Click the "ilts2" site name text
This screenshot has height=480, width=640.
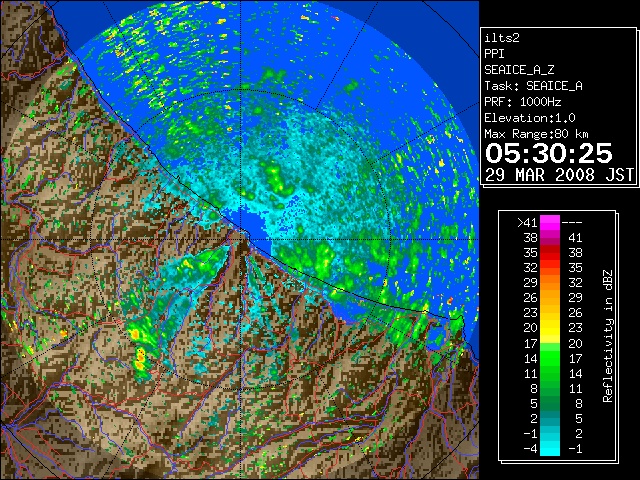[x=502, y=38]
